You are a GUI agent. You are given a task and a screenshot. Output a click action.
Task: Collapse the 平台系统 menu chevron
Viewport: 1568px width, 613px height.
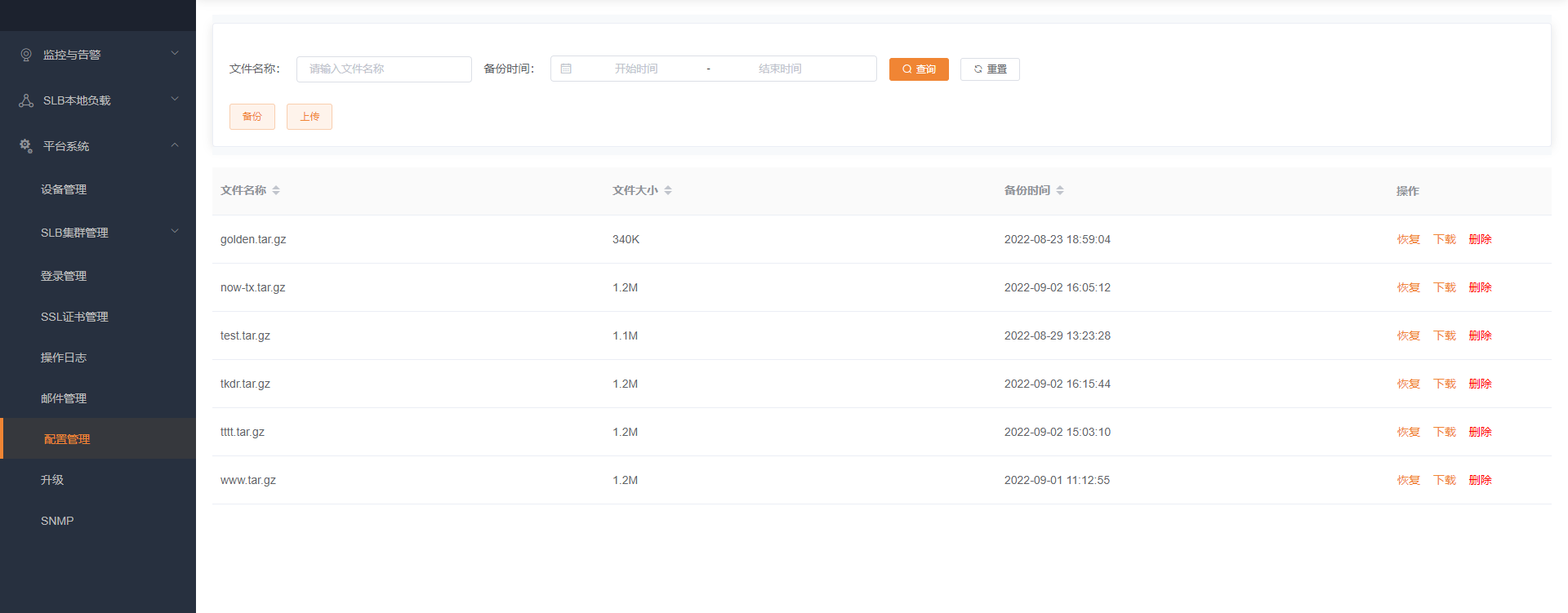(175, 145)
